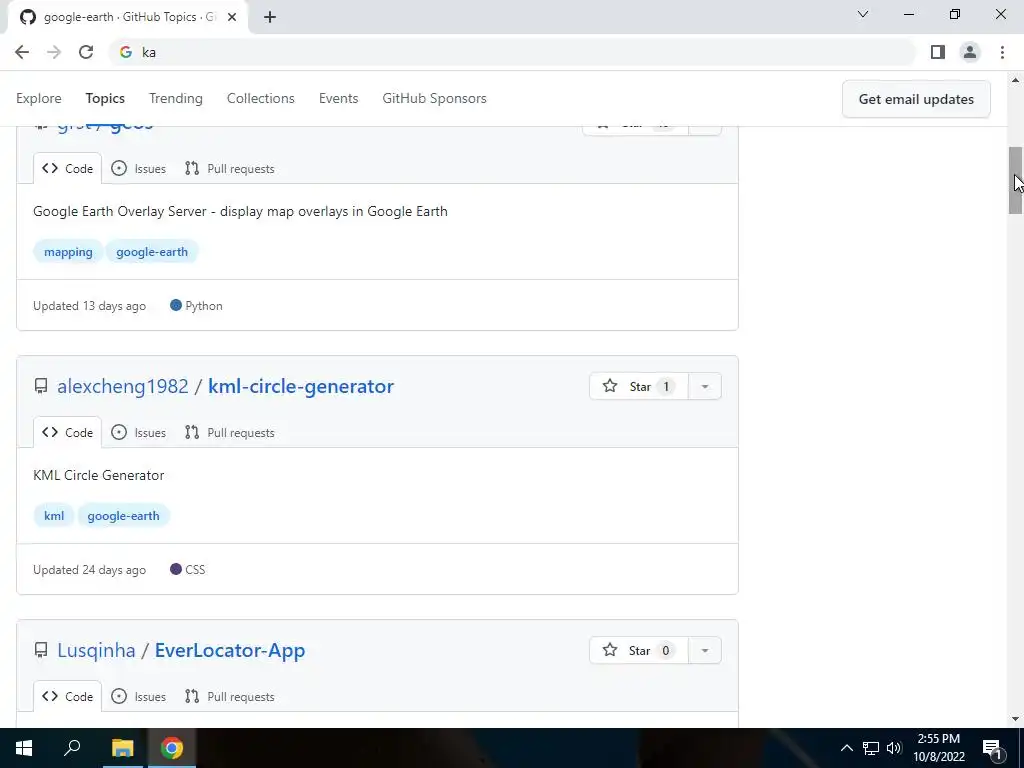
Task: Star the kml-circle-generator repository
Action: 639,386
